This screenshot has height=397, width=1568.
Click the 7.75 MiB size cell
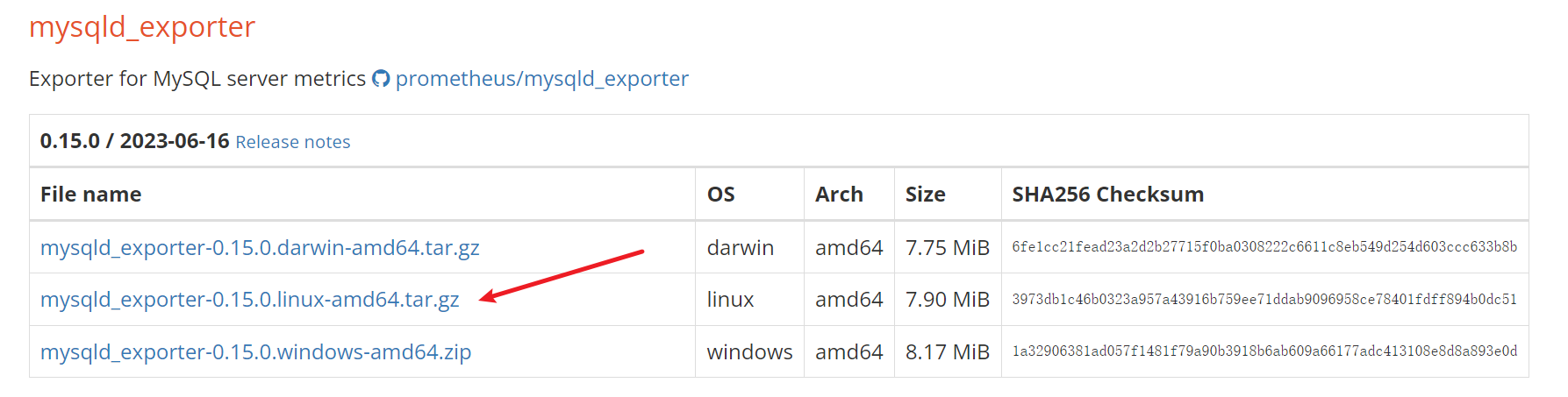947,248
